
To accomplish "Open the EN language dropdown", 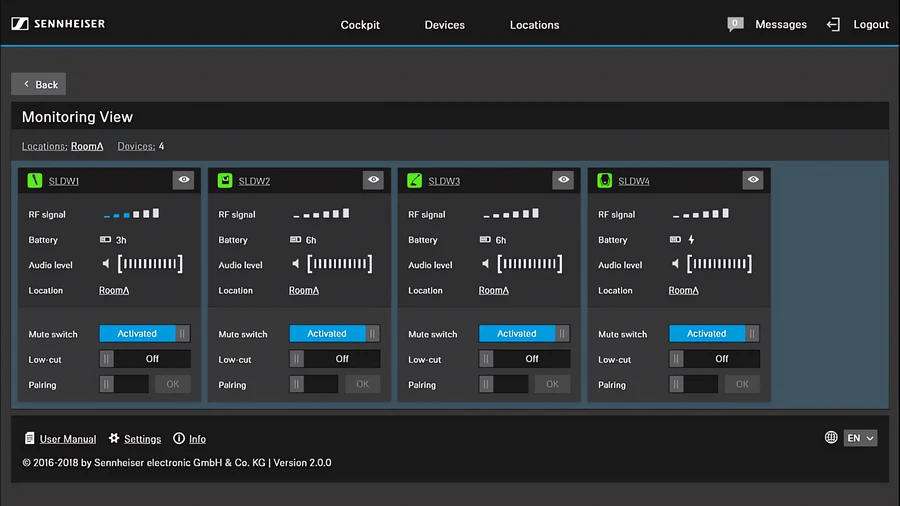I will (x=860, y=438).
